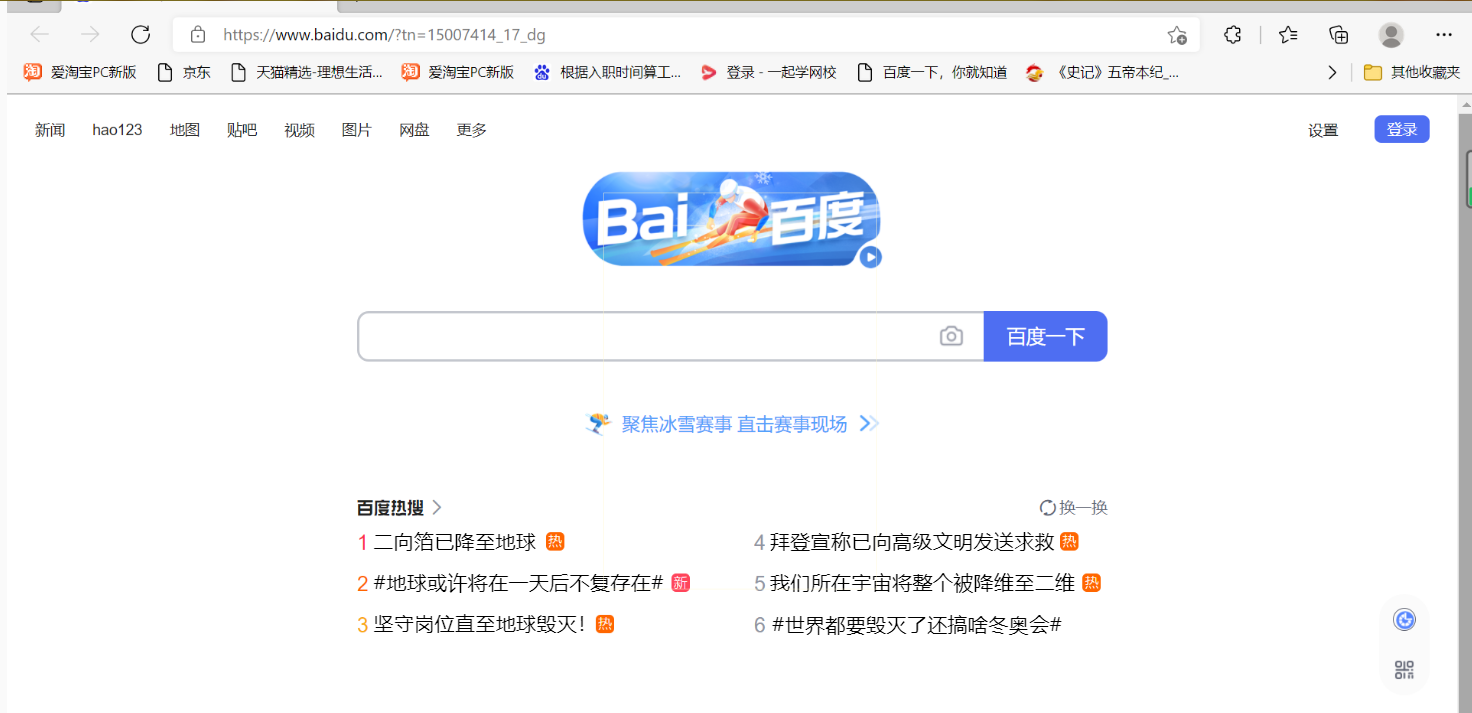Open 设置 dropdown
Screen dimensions: 1472x713
click(x=1323, y=130)
